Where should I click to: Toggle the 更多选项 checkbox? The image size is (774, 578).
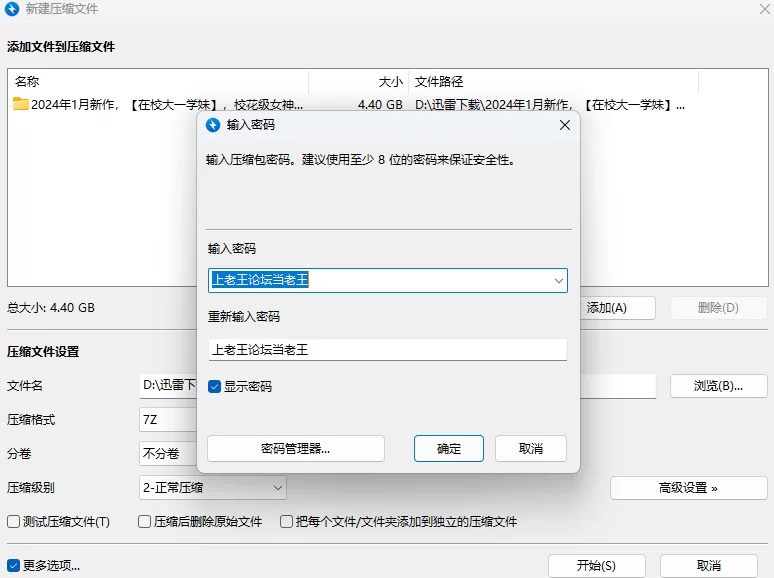(x=14, y=566)
